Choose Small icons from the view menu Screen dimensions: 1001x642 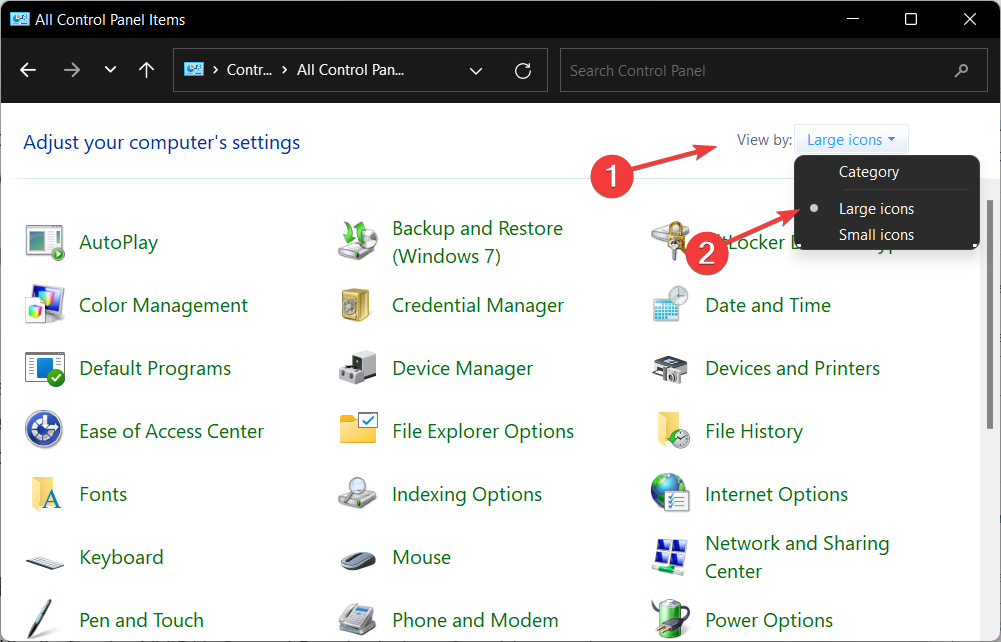(876, 235)
